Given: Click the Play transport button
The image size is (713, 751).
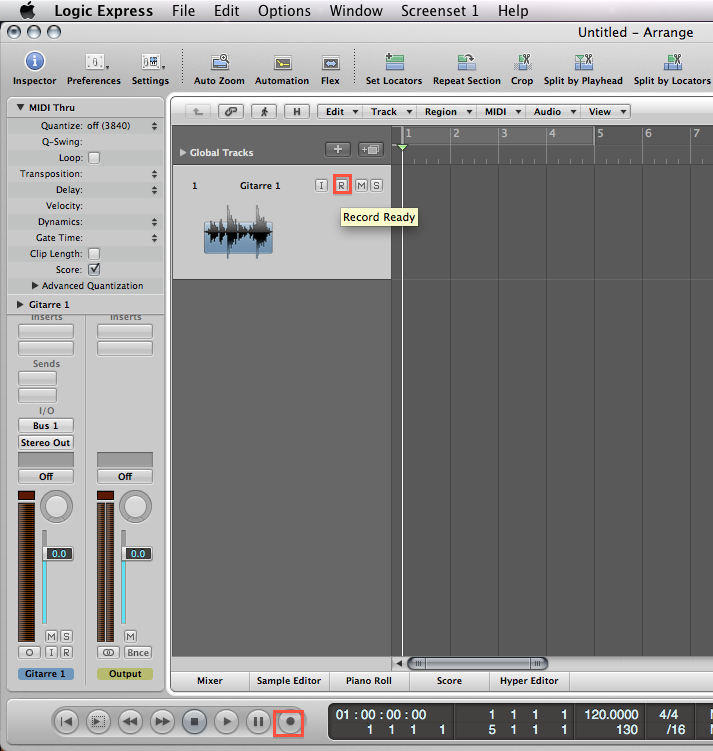Looking at the screenshot, I should (226, 721).
